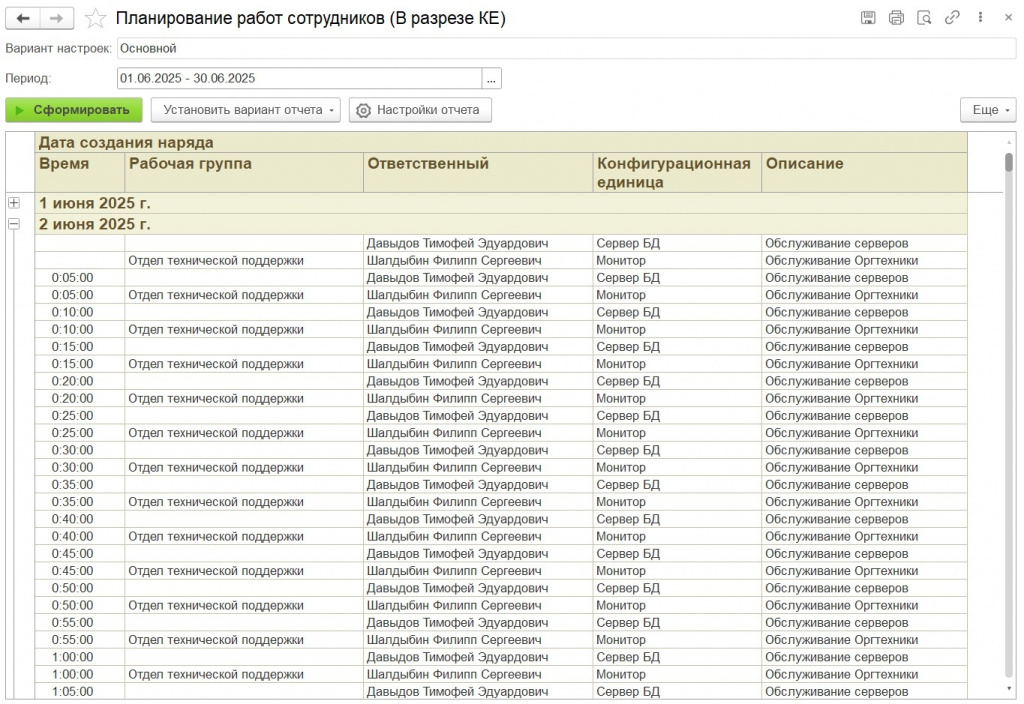Expand the 1 июня 2025 г. group
1024x704 pixels.
coord(14,203)
